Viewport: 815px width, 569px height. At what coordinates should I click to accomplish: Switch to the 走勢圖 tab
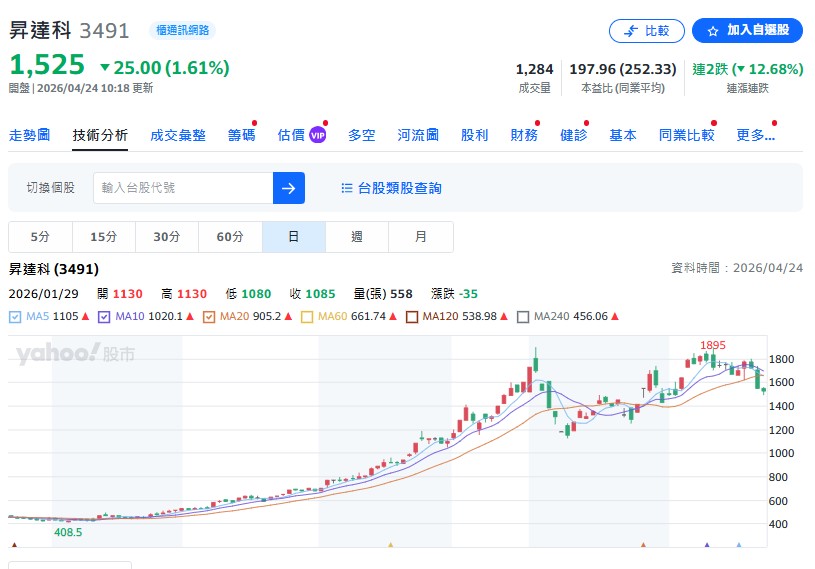click(29, 135)
